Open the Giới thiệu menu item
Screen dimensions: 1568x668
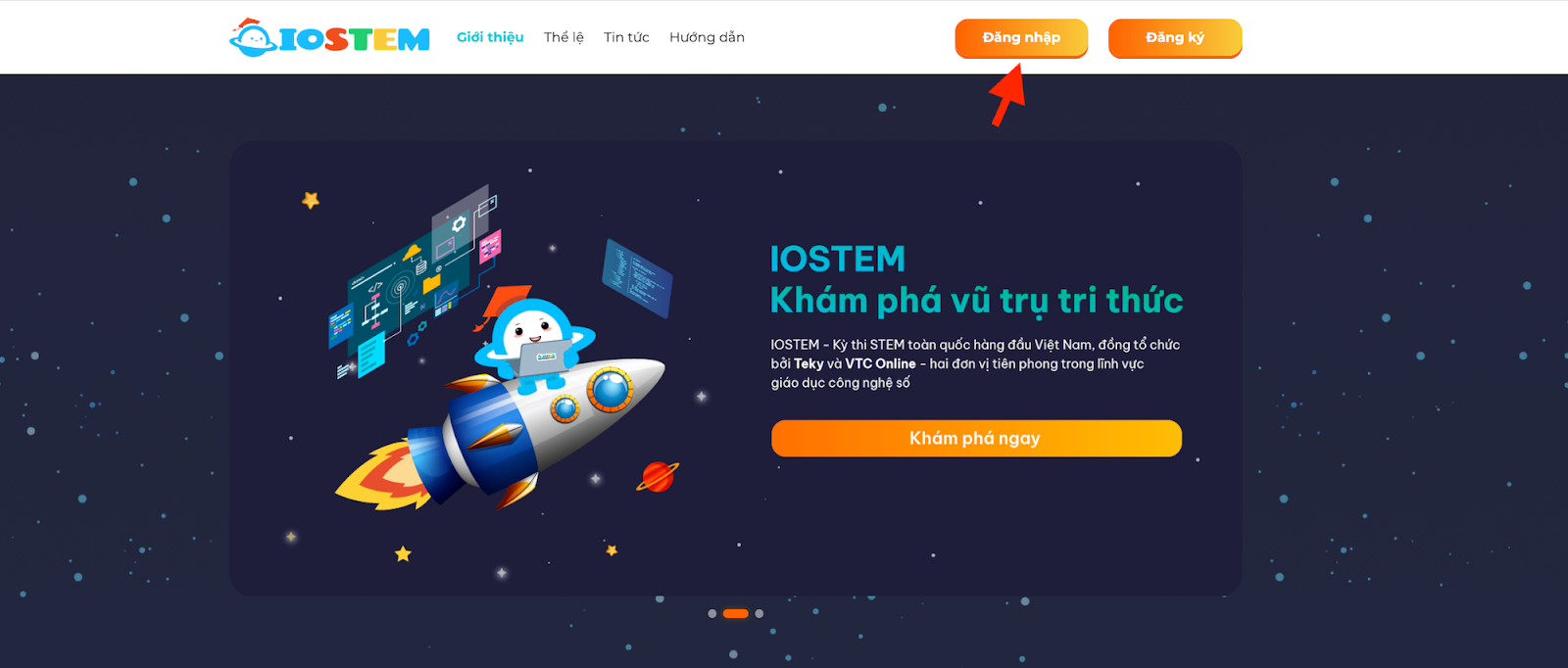point(490,37)
